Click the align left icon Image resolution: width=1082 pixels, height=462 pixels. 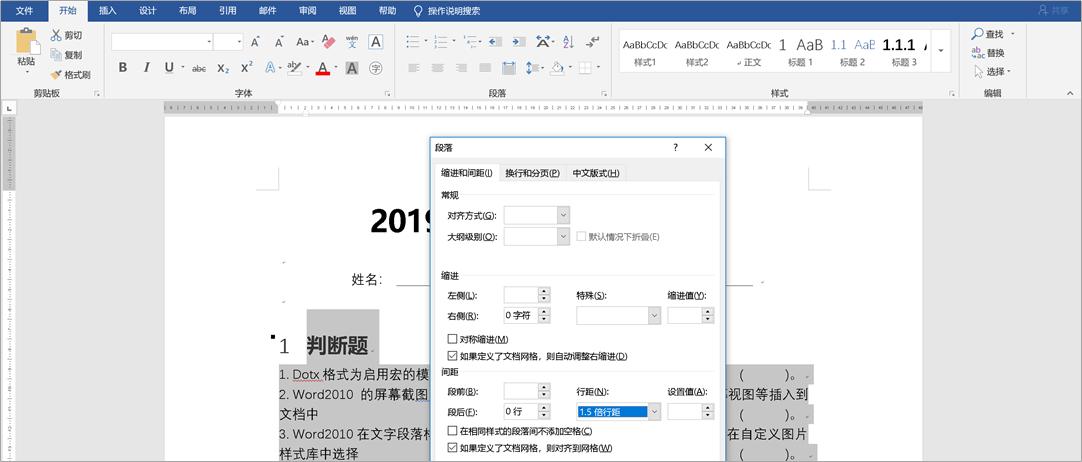point(413,68)
